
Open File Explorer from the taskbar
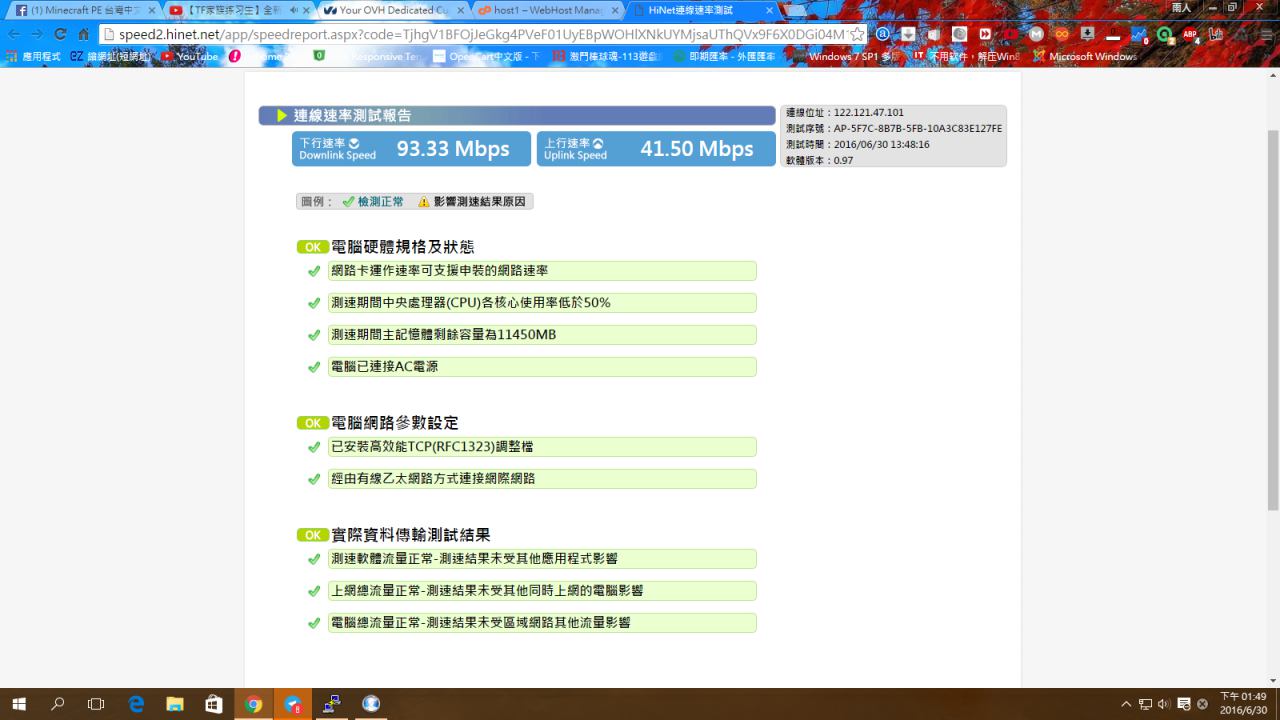pos(175,704)
